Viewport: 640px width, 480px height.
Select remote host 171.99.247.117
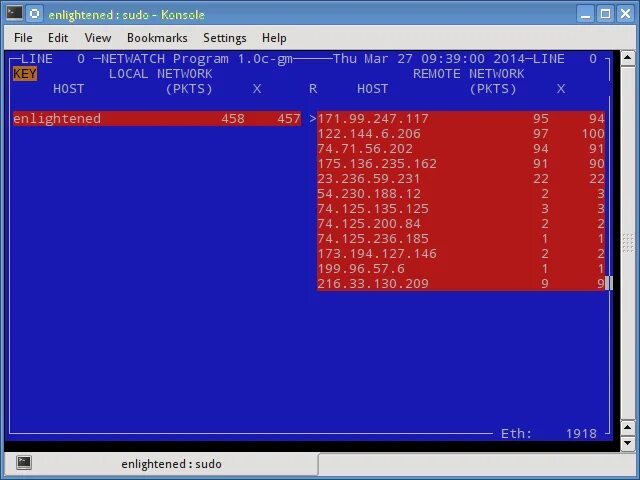(461, 119)
